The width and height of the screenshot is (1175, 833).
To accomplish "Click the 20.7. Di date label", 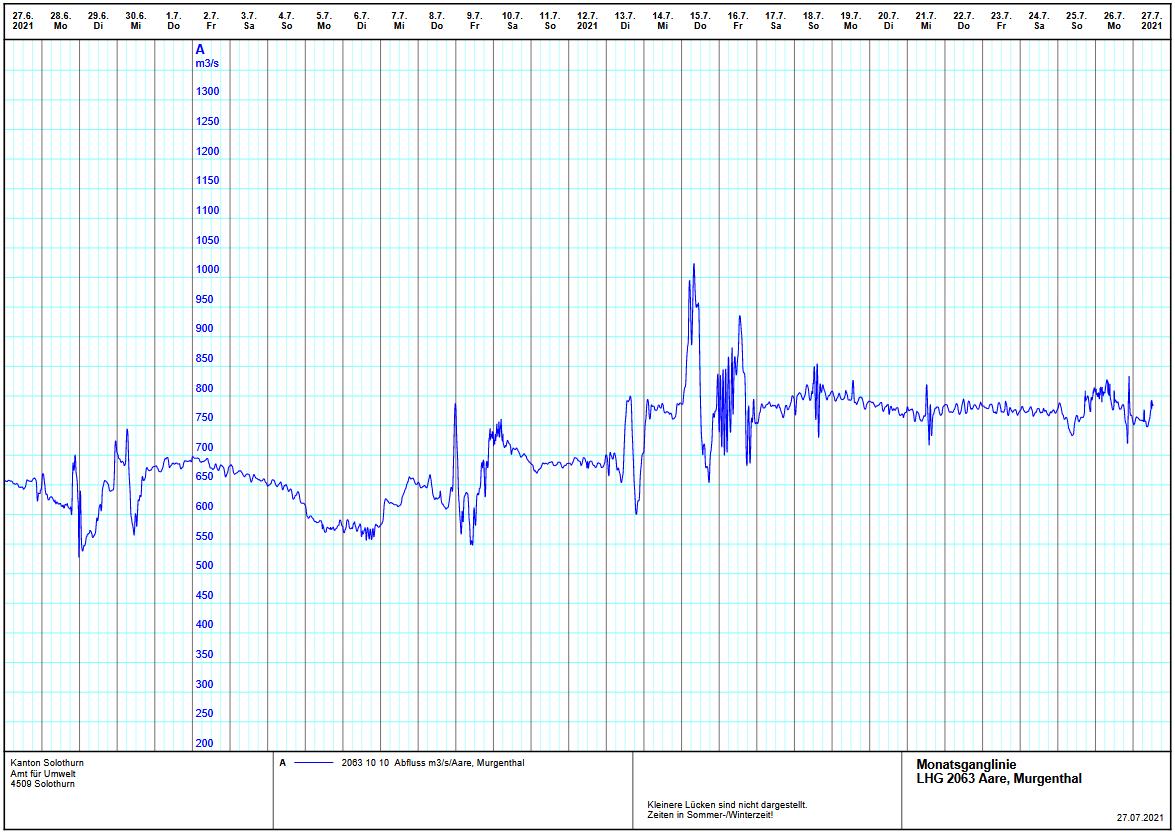I will coord(888,20).
